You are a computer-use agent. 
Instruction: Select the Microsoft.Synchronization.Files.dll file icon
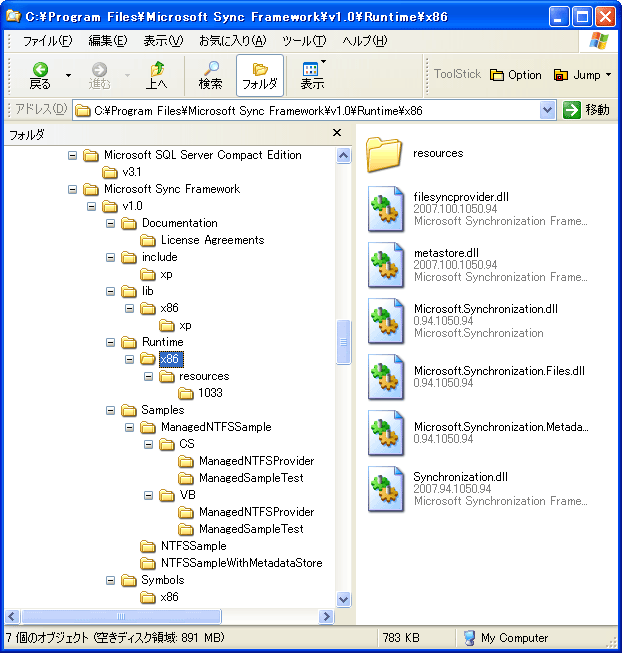pyautogui.click(x=386, y=377)
